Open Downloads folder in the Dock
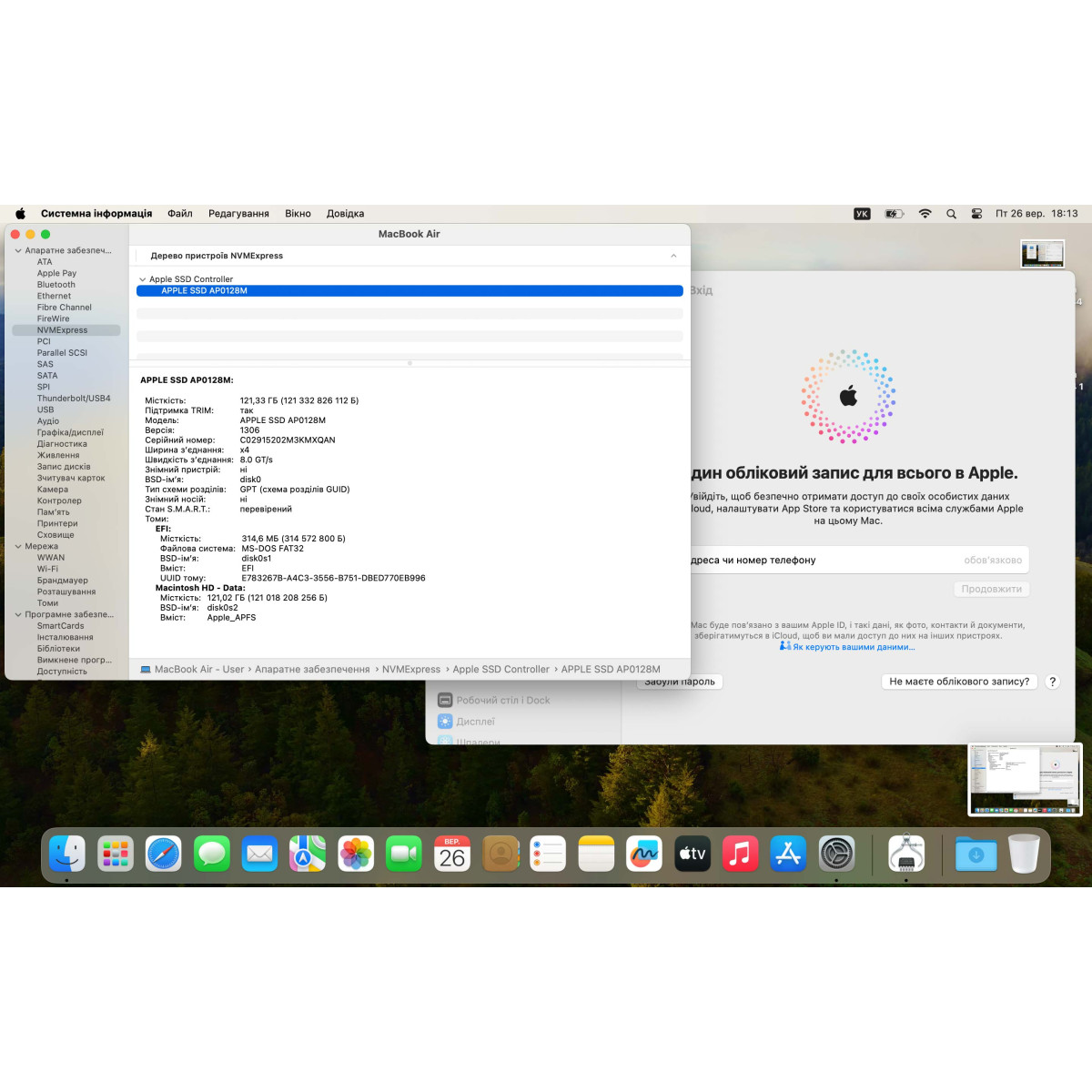Image resolution: width=1092 pixels, height=1092 pixels. [976, 854]
